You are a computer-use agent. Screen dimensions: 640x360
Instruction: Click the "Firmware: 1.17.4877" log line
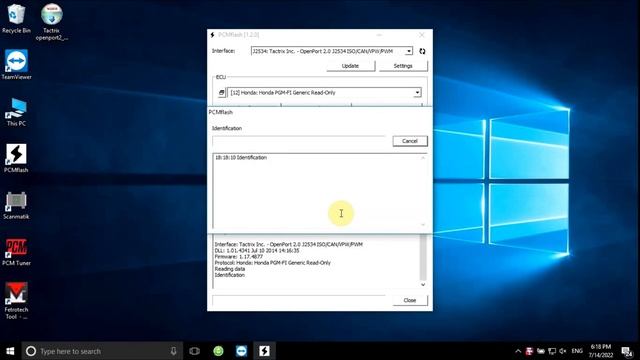pyautogui.click(x=239, y=257)
